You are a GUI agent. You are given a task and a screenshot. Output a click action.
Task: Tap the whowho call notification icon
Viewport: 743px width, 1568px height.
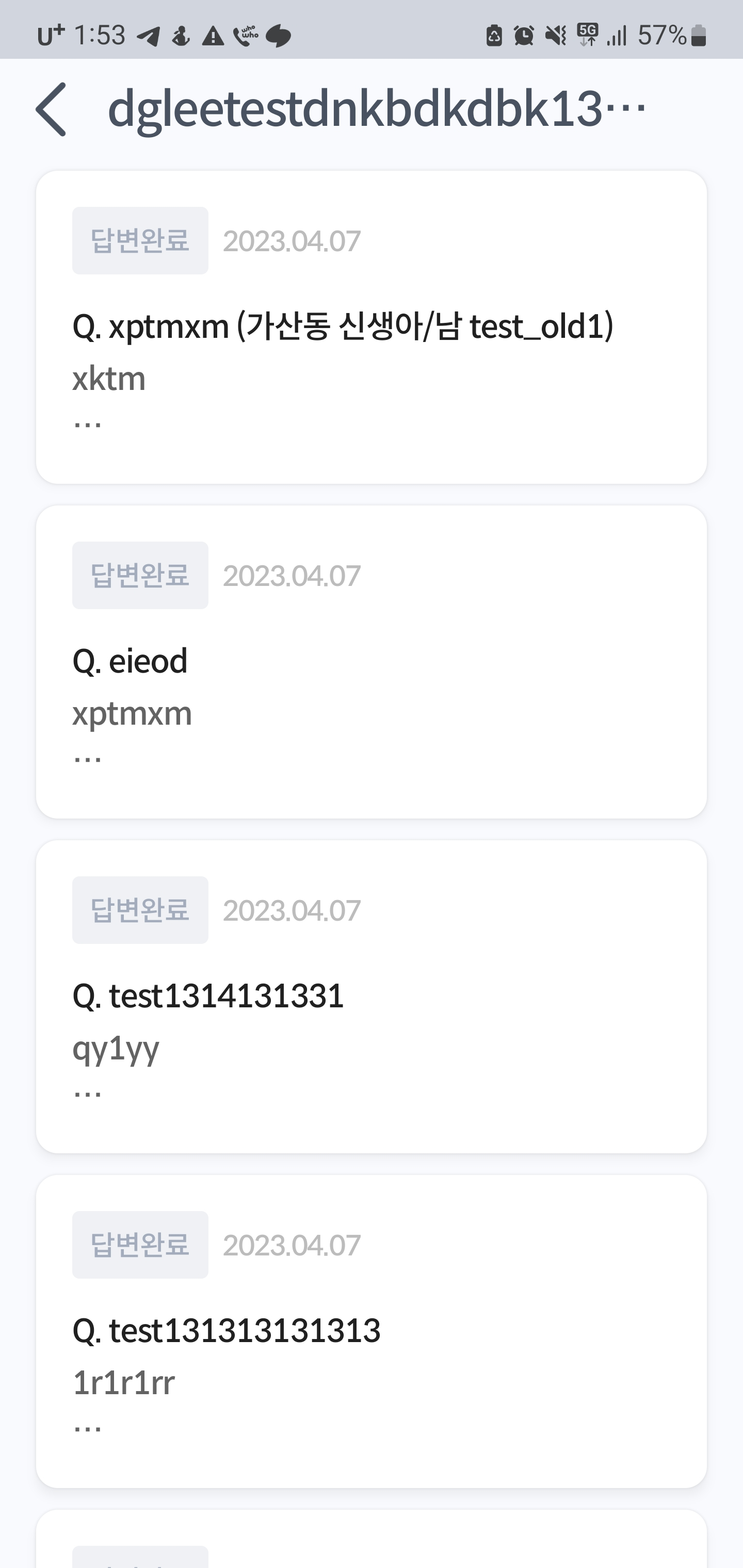tap(246, 36)
